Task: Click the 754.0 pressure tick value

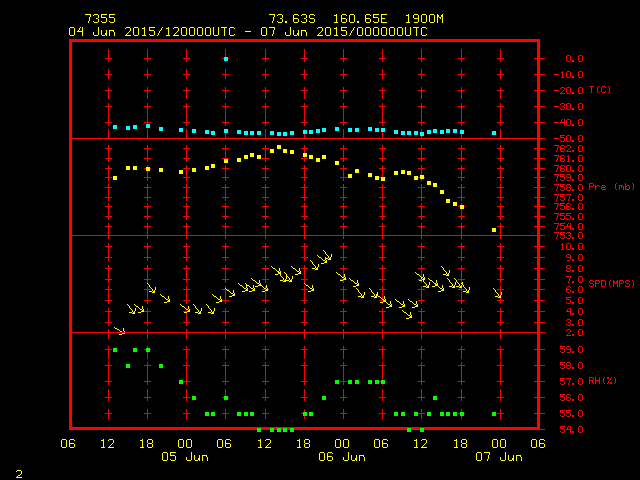Action: (x=569, y=226)
